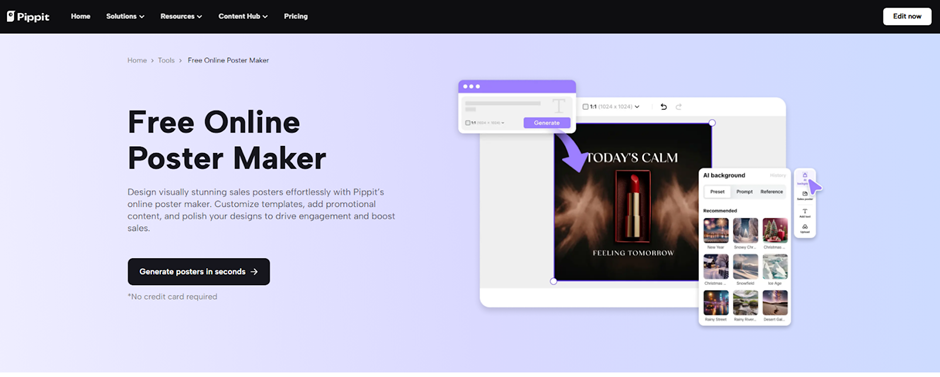Viewport: 940px width, 377px height.
Task: Click the FEELING TOMORROW poster text
Action: pyautogui.click(x=633, y=252)
